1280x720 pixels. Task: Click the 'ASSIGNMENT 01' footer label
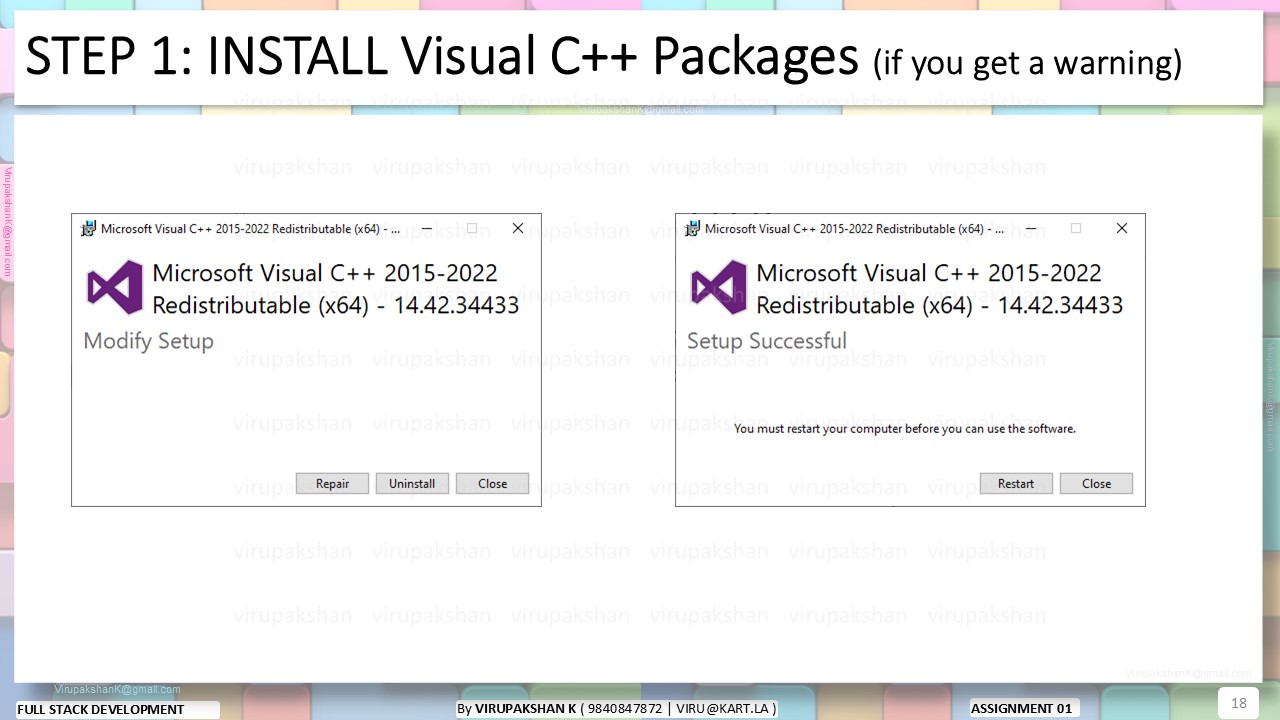pos(1021,708)
